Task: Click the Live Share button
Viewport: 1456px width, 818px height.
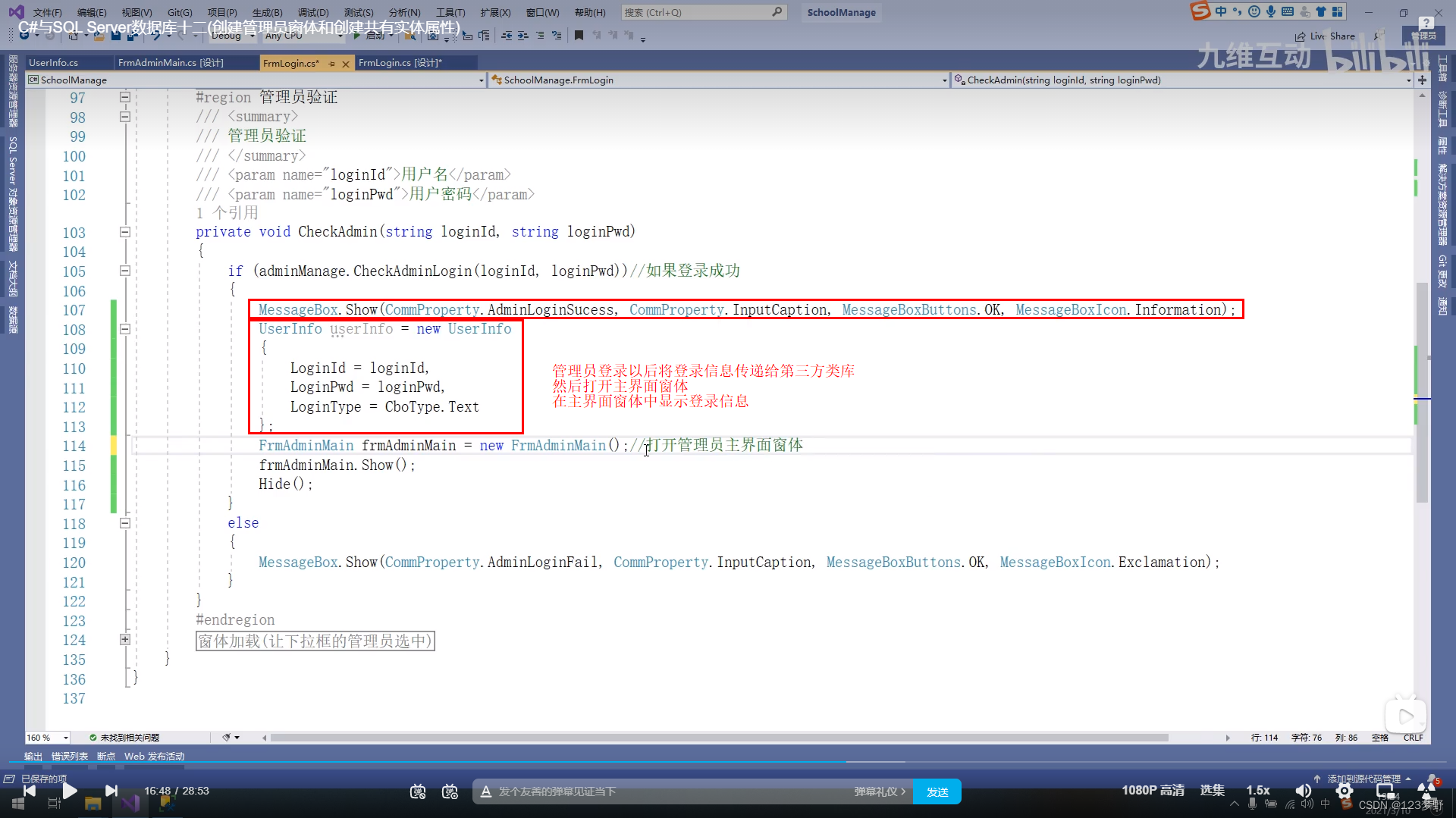Action: 1325,36
